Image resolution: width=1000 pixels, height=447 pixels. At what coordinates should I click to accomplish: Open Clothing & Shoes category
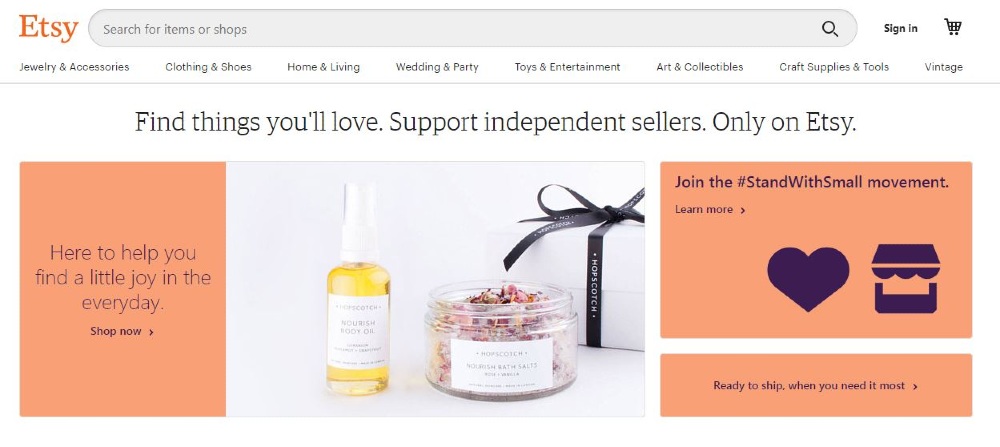[209, 67]
